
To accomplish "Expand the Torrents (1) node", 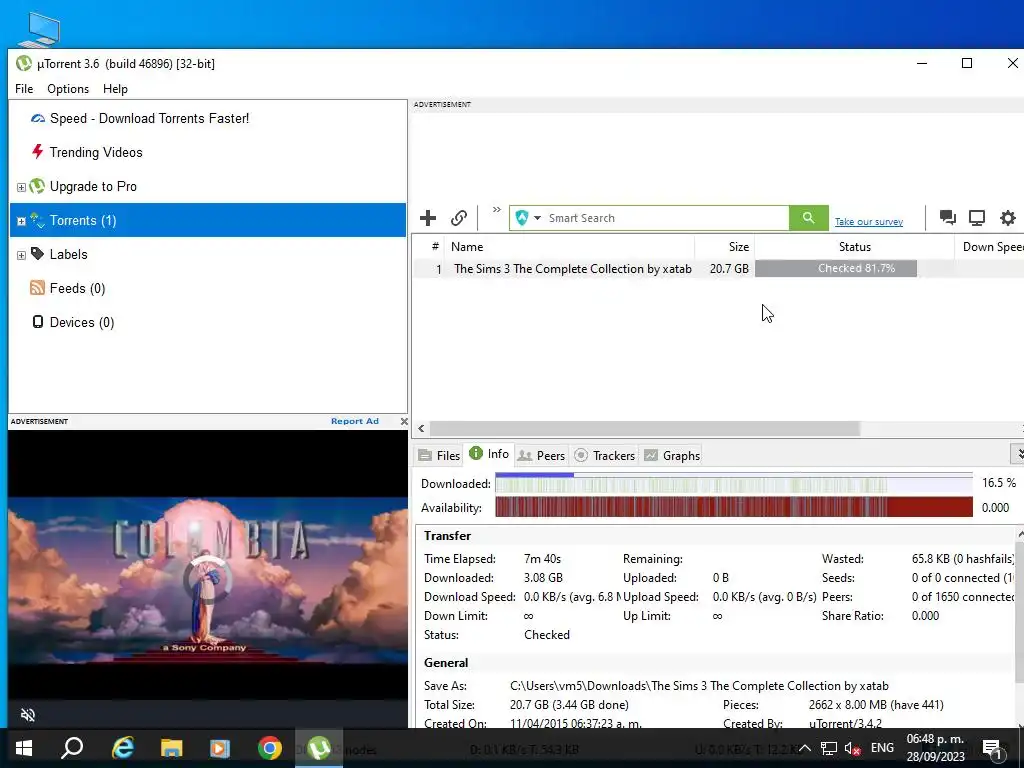I will 21,221.
